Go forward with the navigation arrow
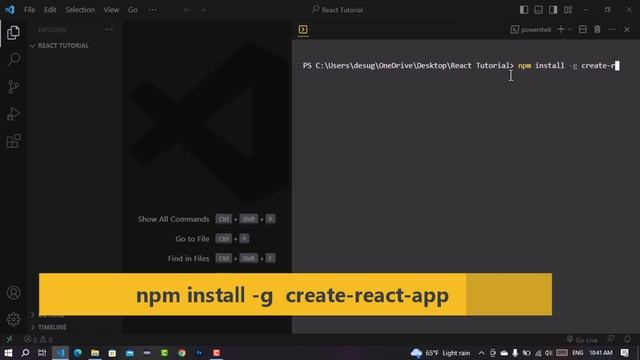This screenshot has width=640, height=360. pyautogui.click(x=202, y=10)
